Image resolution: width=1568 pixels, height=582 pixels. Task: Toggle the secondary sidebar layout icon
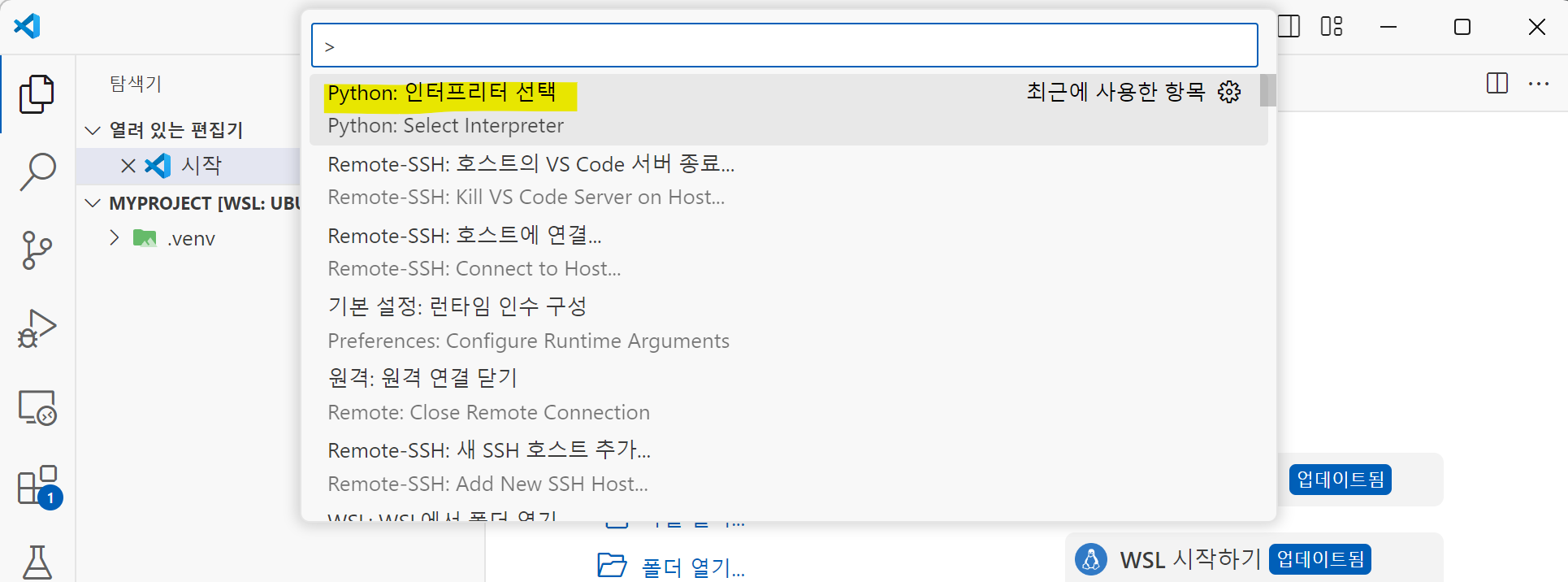[1289, 27]
